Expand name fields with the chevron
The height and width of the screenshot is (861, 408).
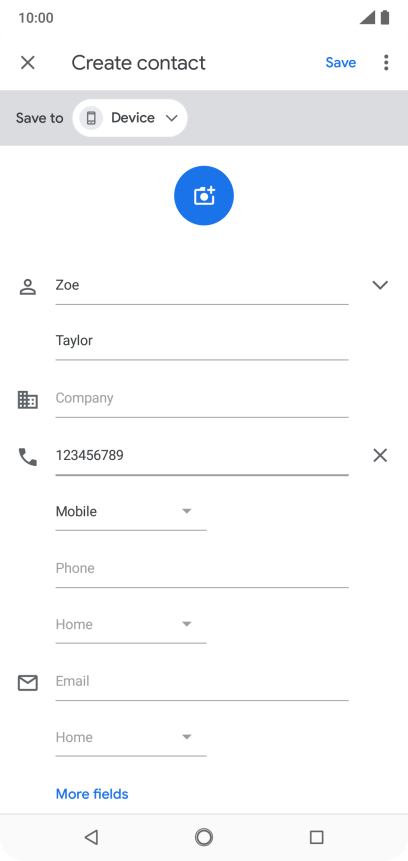(x=380, y=285)
